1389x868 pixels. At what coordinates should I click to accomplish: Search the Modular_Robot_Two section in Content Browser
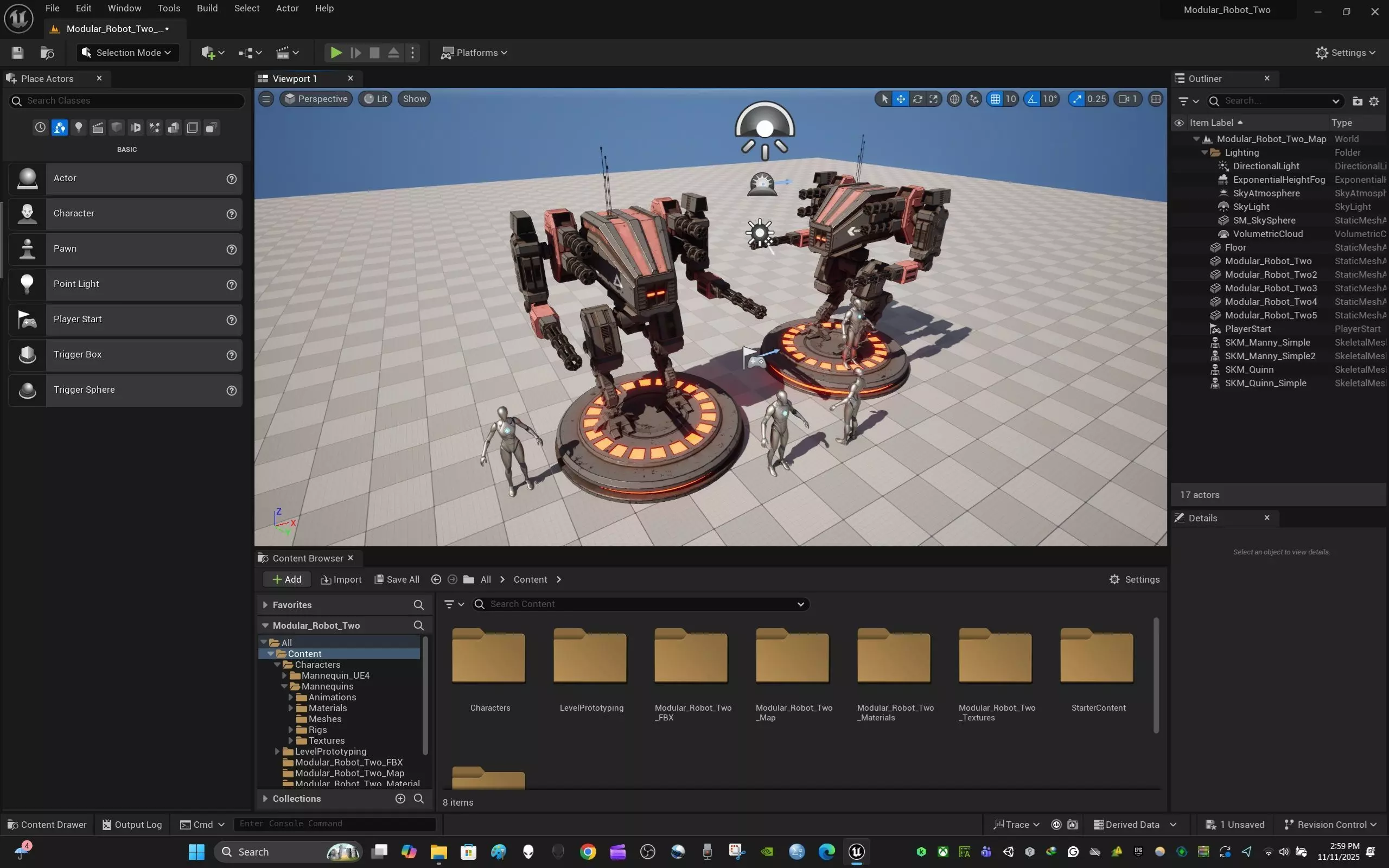pos(418,625)
